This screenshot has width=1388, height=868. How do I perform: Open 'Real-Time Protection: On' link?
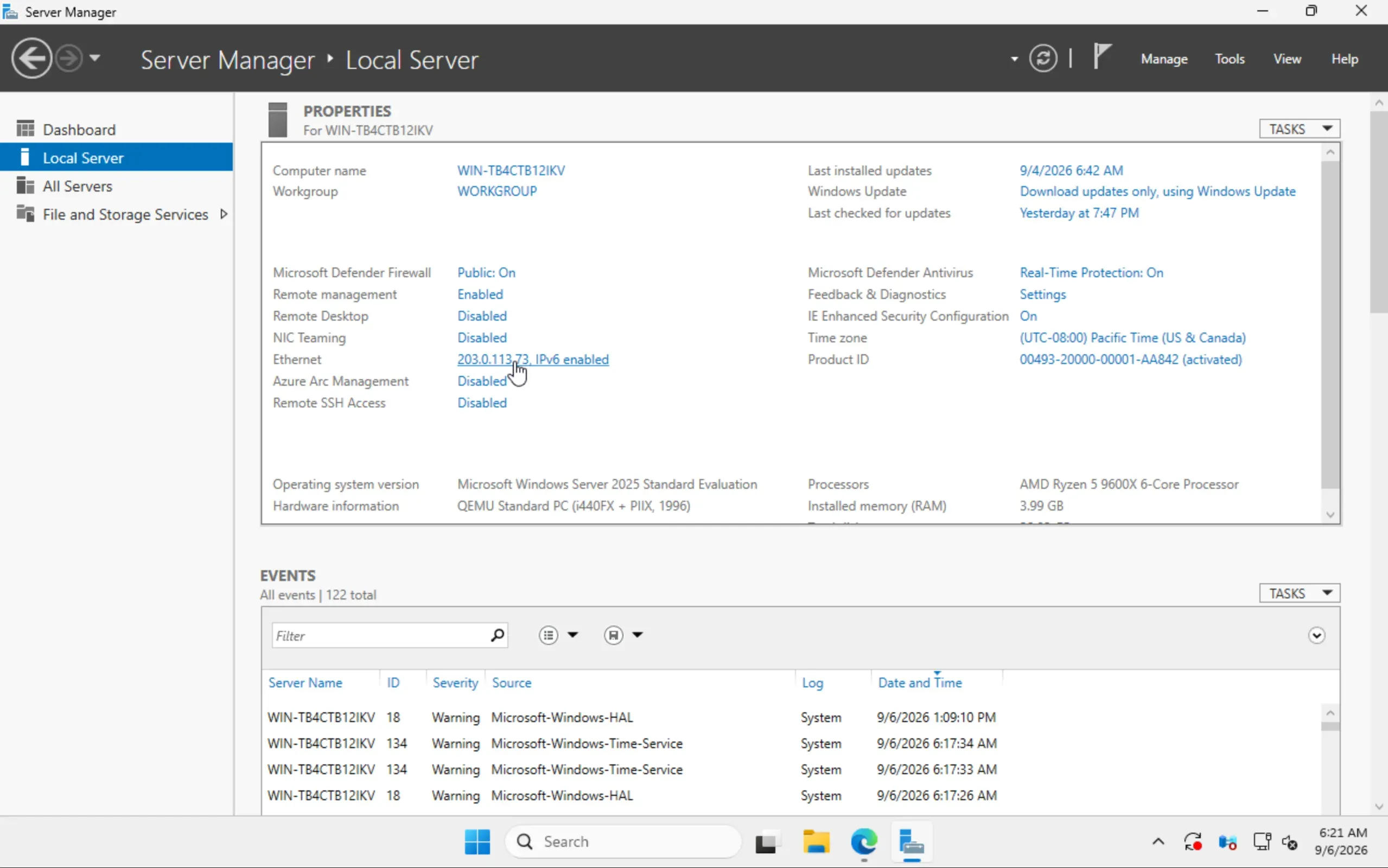pos(1091,273)
